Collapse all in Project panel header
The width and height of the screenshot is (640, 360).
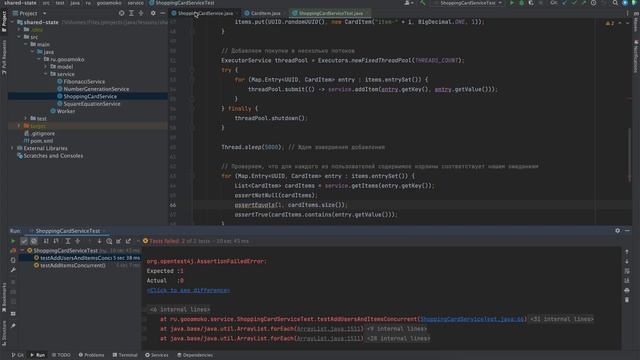[141, 13]
